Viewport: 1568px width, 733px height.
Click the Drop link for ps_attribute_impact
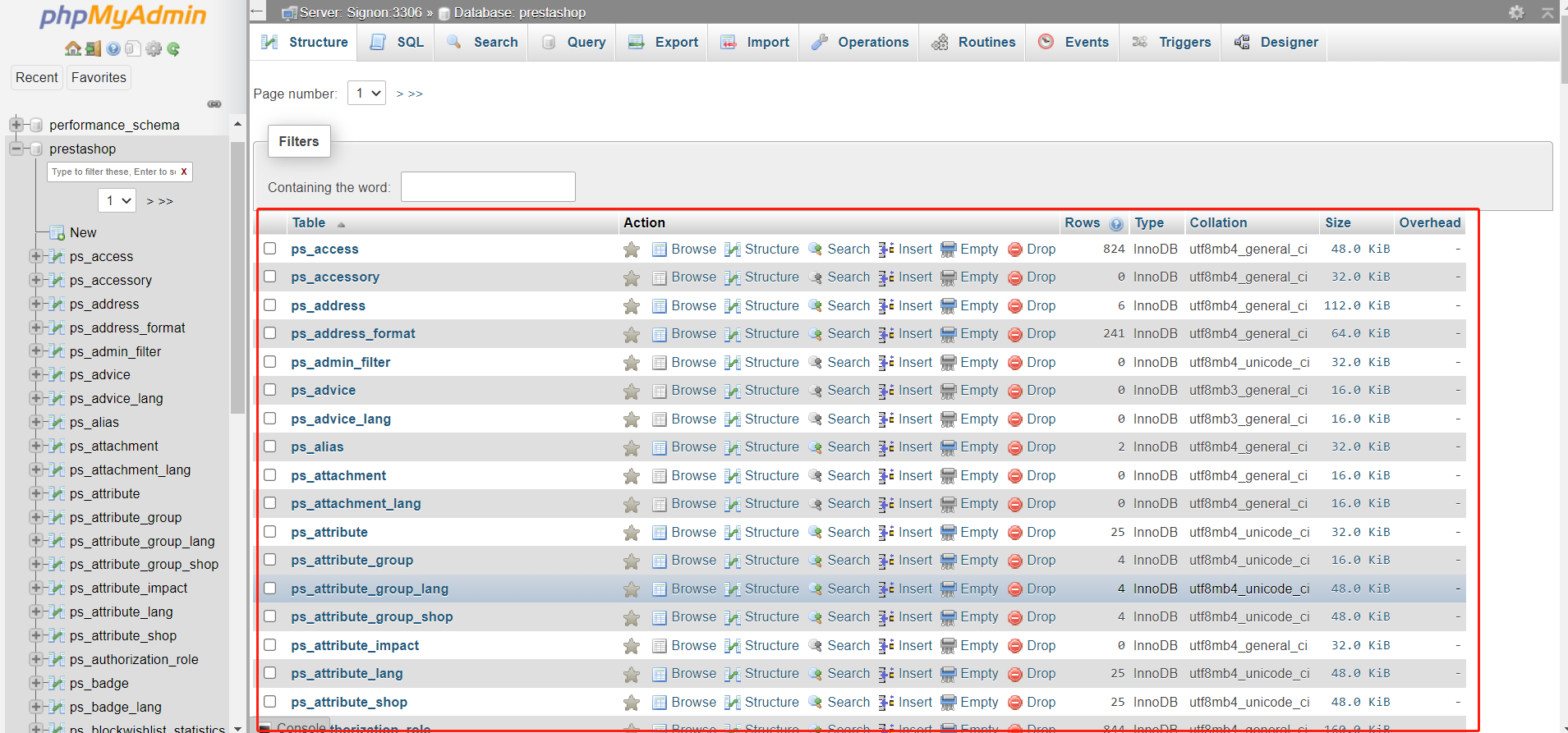pos(1042,646)
